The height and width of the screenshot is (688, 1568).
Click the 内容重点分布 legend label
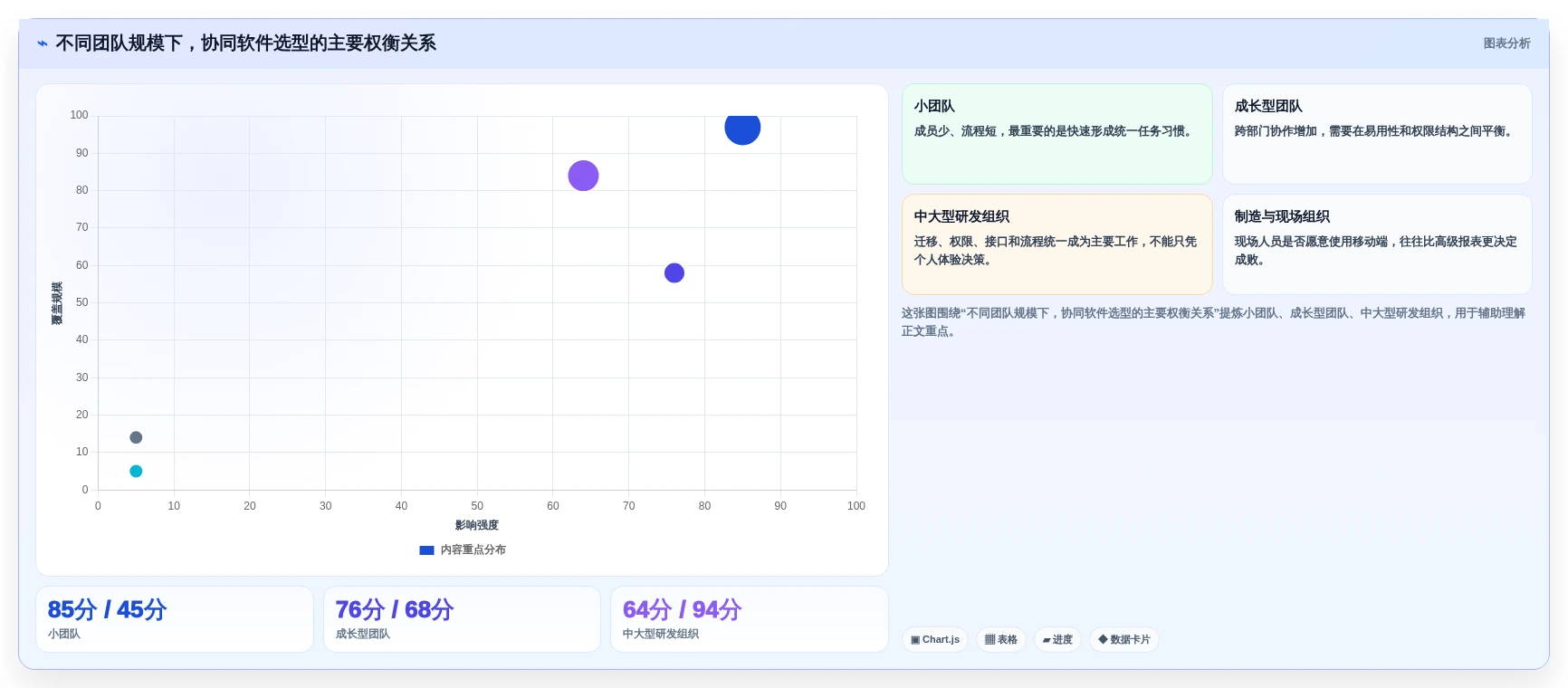[473, 550]
